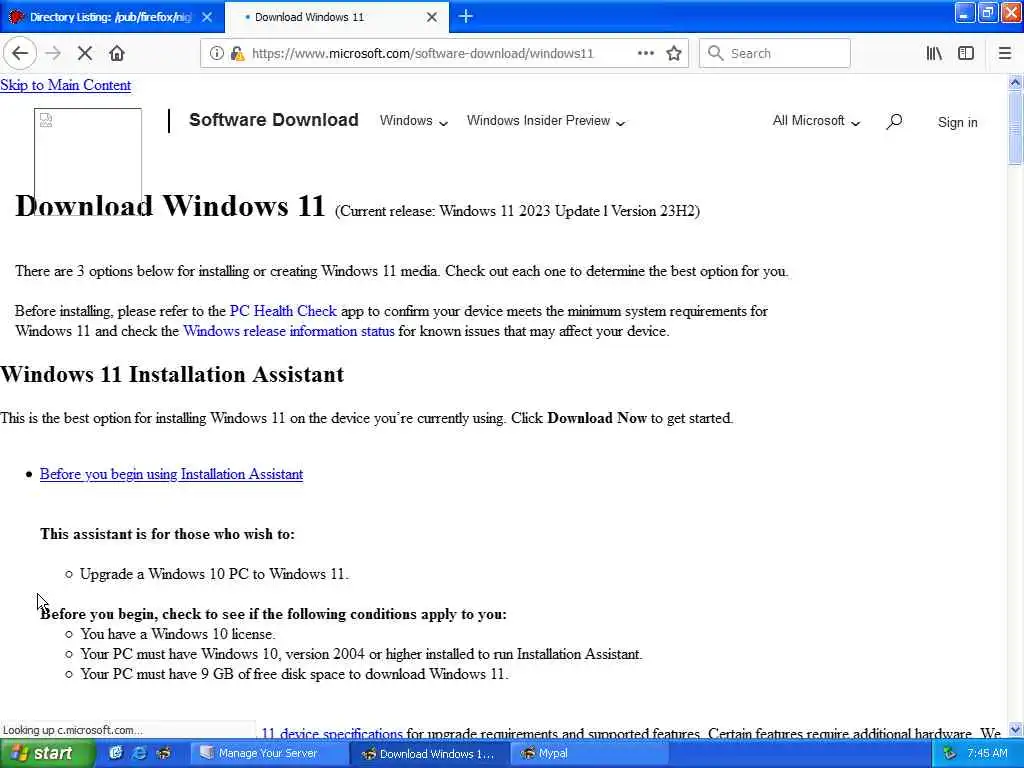Image resolution: width=1024 pixels, height=768 pixels.
Task: Click the 'Current release' version text
Action: (x=517, y=211)
